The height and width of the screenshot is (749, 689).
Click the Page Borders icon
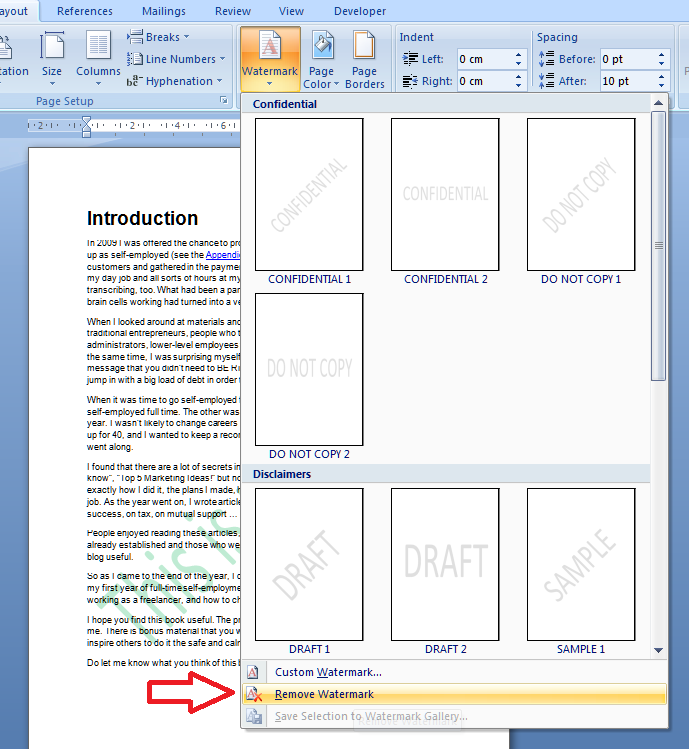364,46
